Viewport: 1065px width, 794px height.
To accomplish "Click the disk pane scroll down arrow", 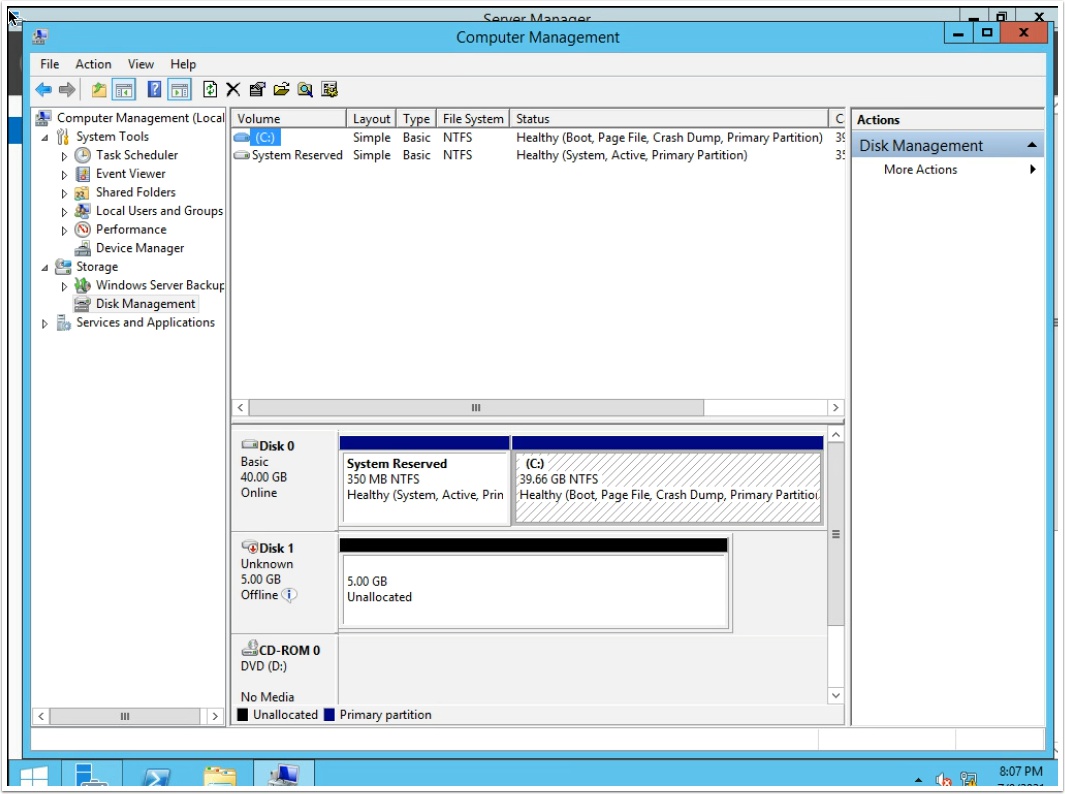I will [836, 696].
